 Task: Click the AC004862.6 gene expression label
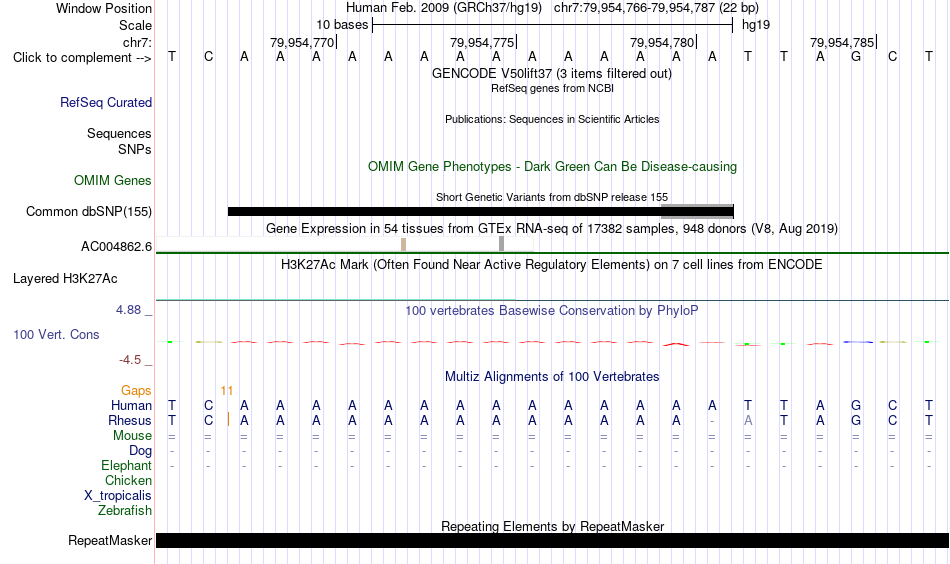(x=116, y=247)
